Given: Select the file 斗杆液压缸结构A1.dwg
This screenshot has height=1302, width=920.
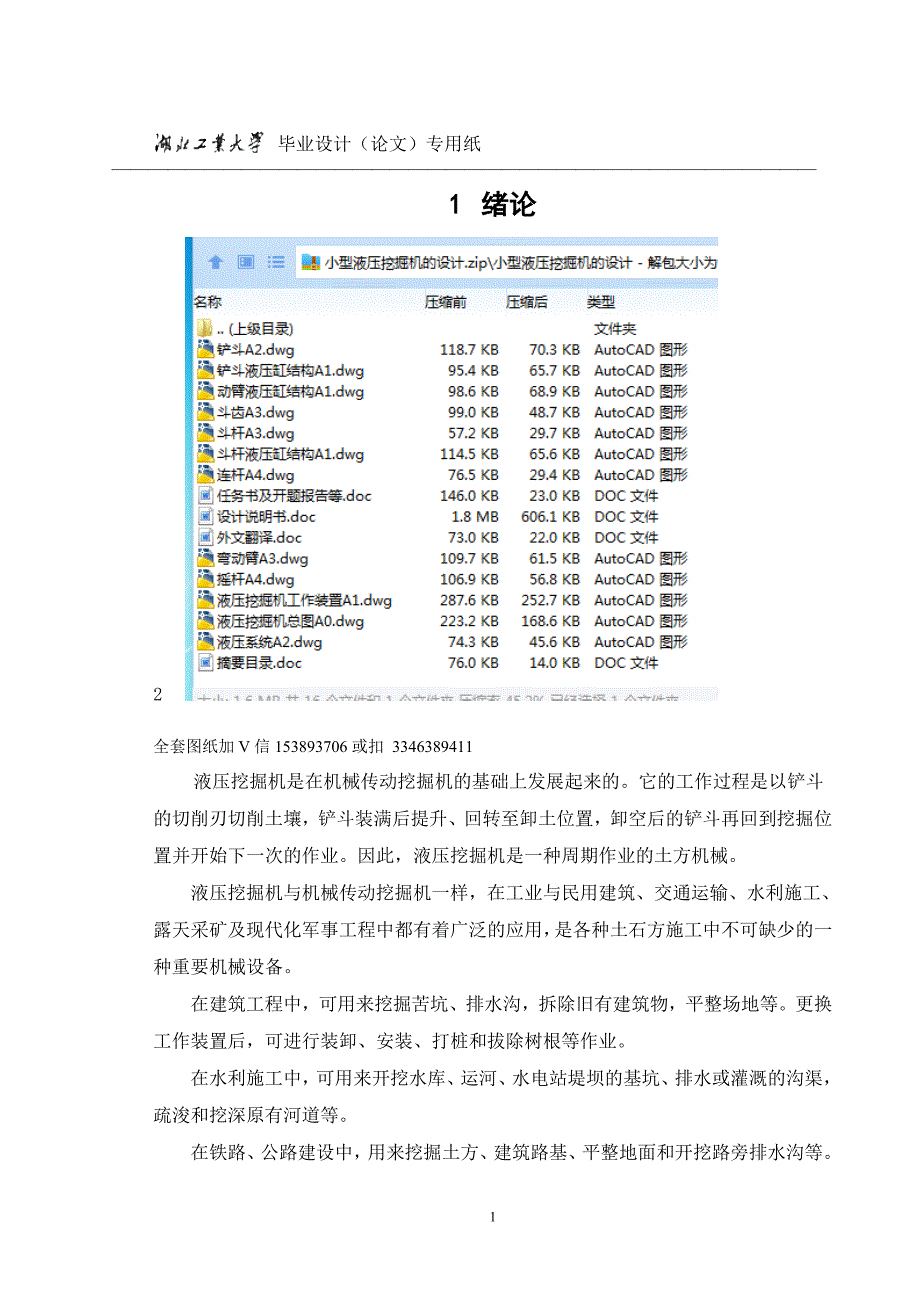Looking at the screenshot, I should [291, 454].
